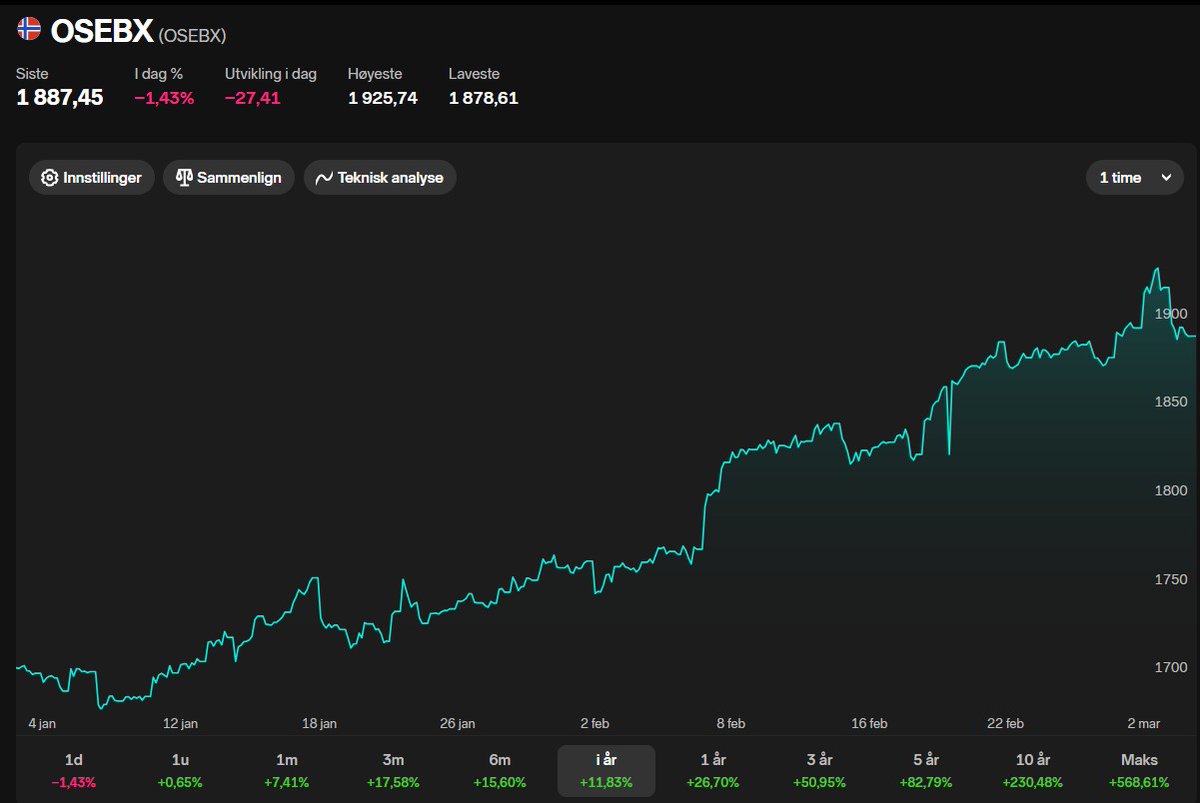Click the 2 feb date label
The image size is (1200, 803).
click(x=594, y=723)
